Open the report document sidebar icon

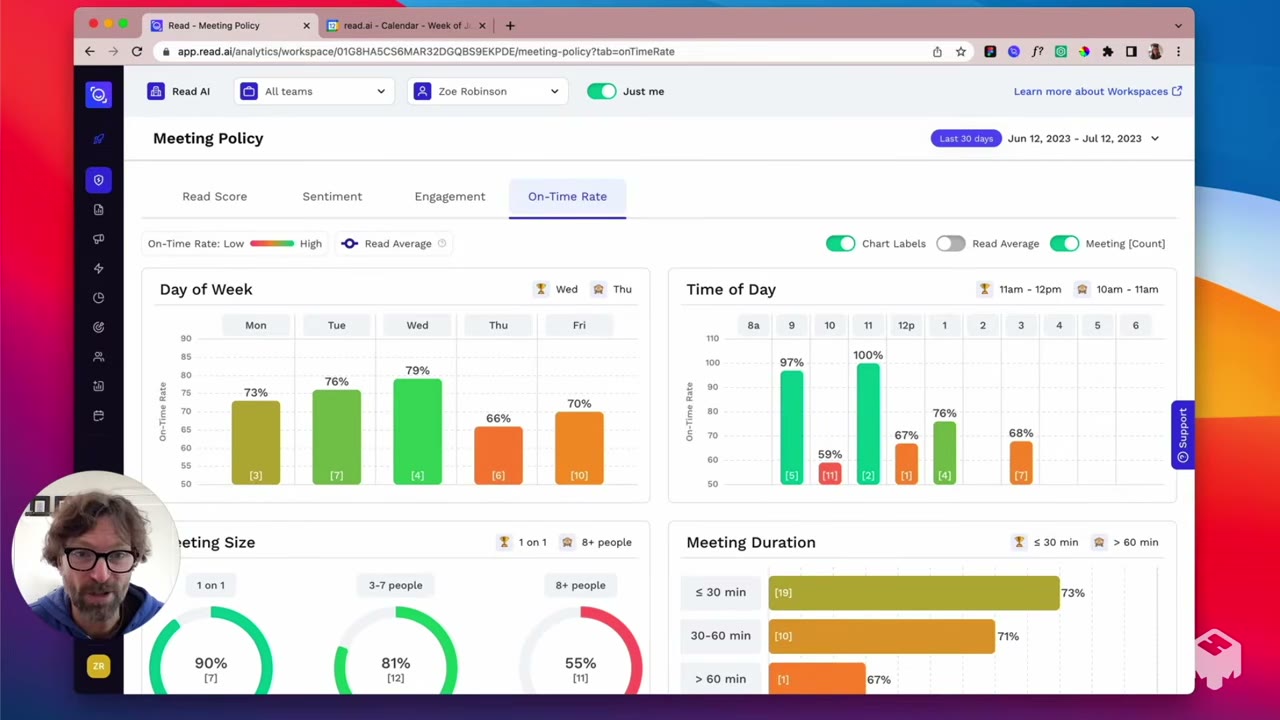tap(98, 210)
